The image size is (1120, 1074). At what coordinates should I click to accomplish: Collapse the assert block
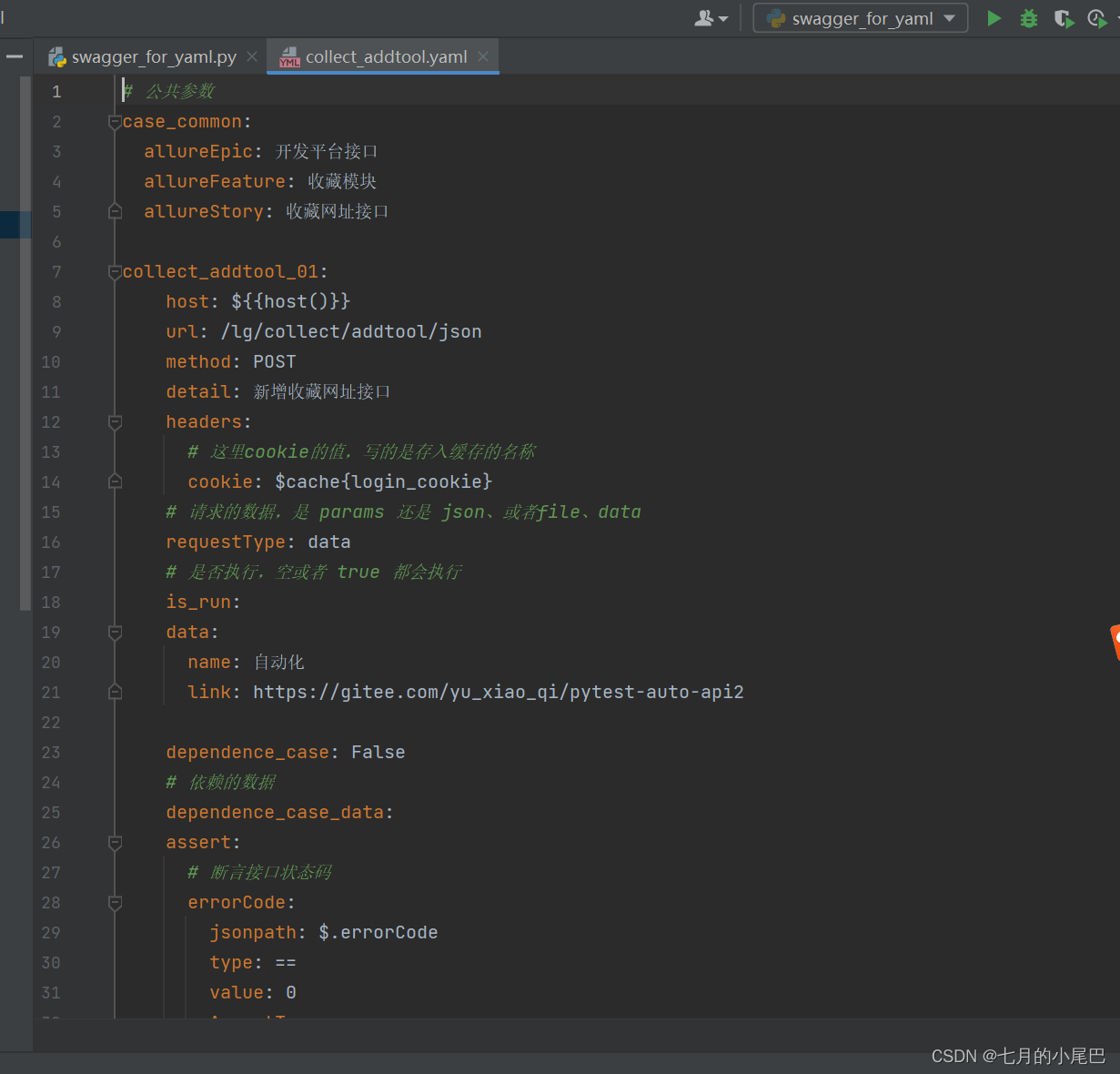(115, 843)
